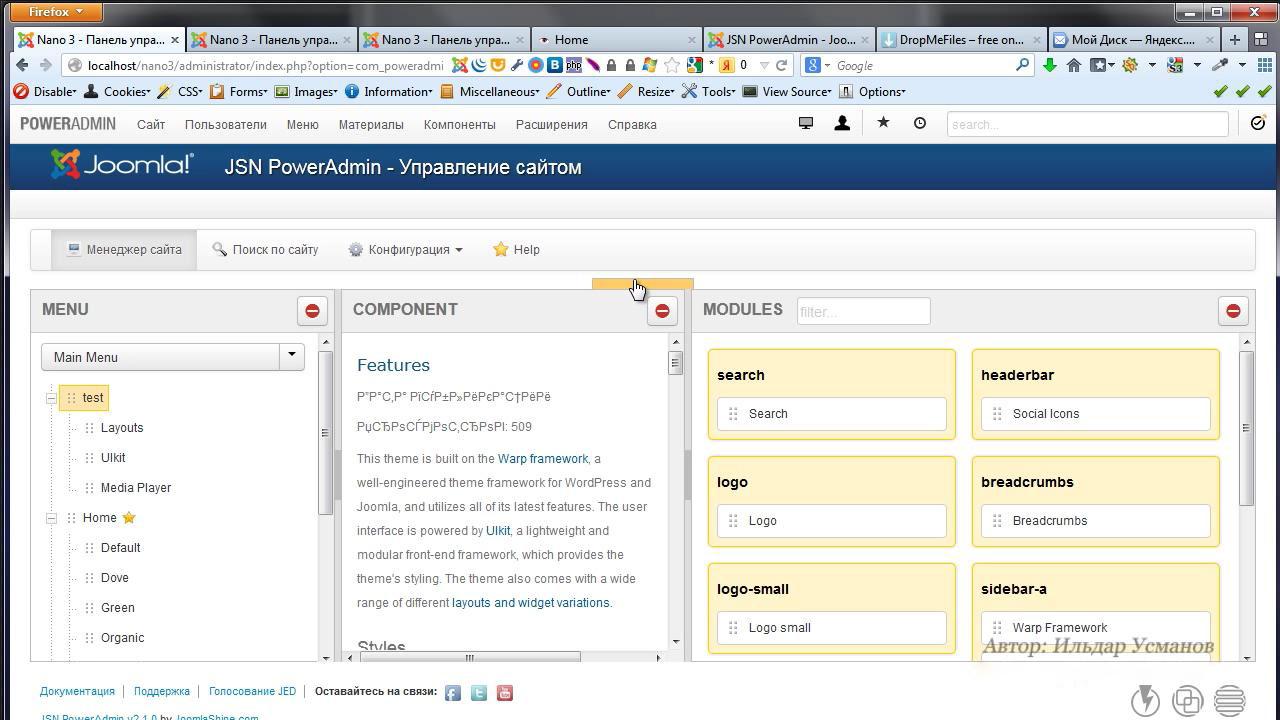Screen dimensions: 1280x720
Task: Click the Help button
Action: click(516, 250)
